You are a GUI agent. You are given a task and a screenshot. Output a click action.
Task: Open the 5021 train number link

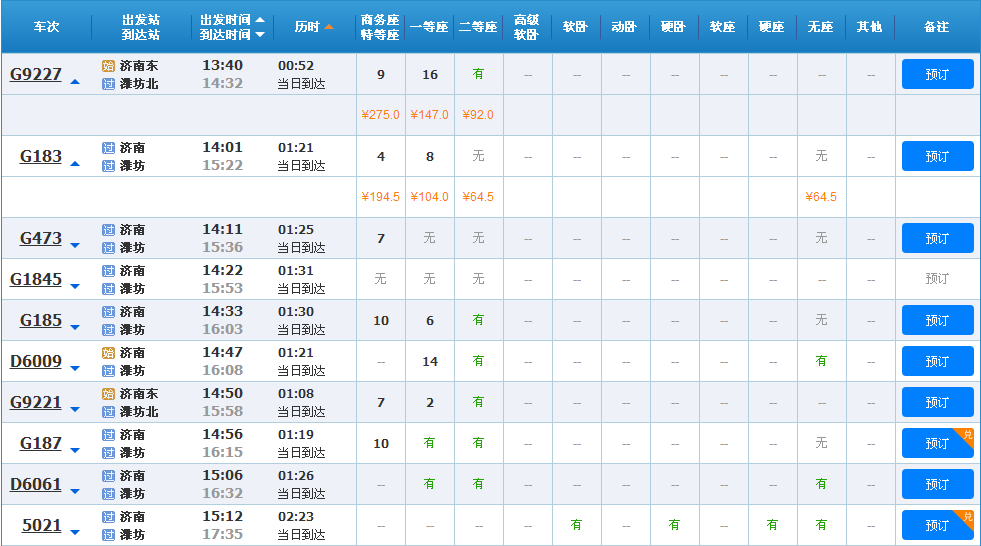click(x=42, y=525)
